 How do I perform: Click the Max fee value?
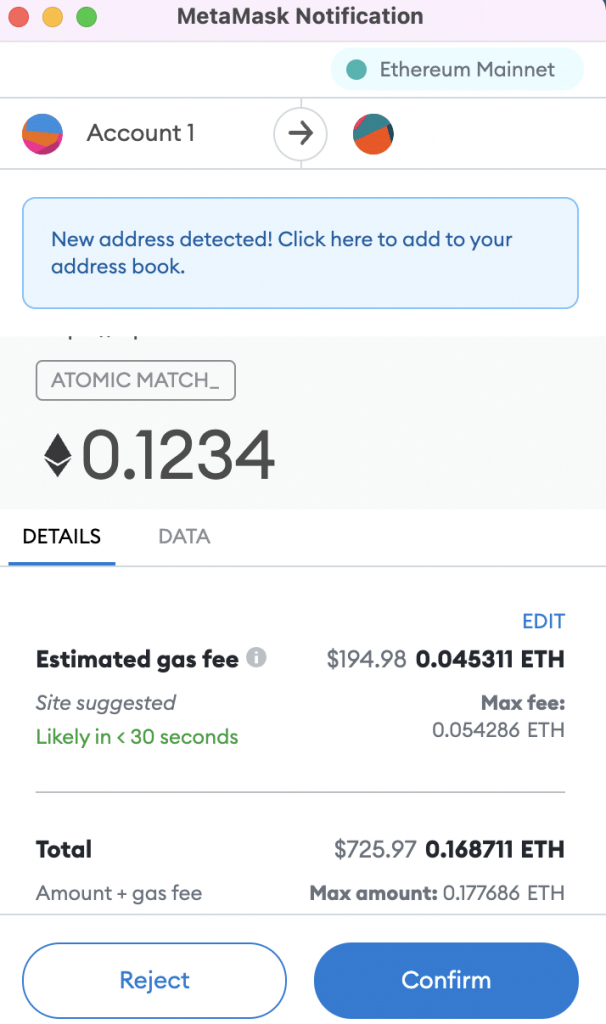click(x=498, y=729)
